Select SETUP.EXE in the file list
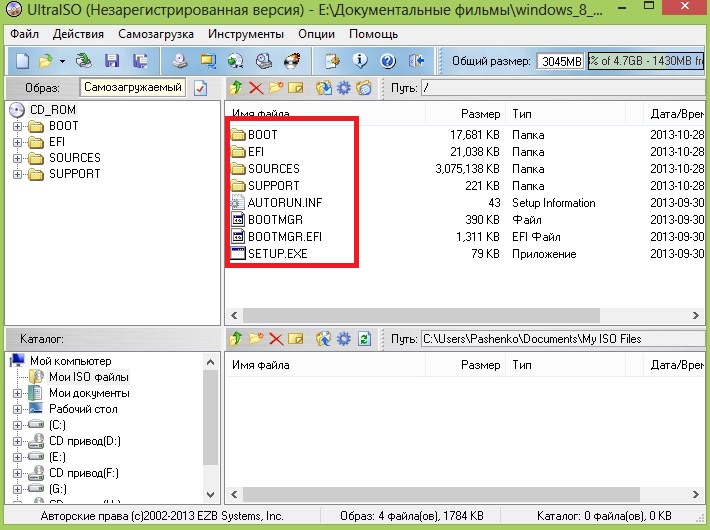 click(x=277, y=253)
